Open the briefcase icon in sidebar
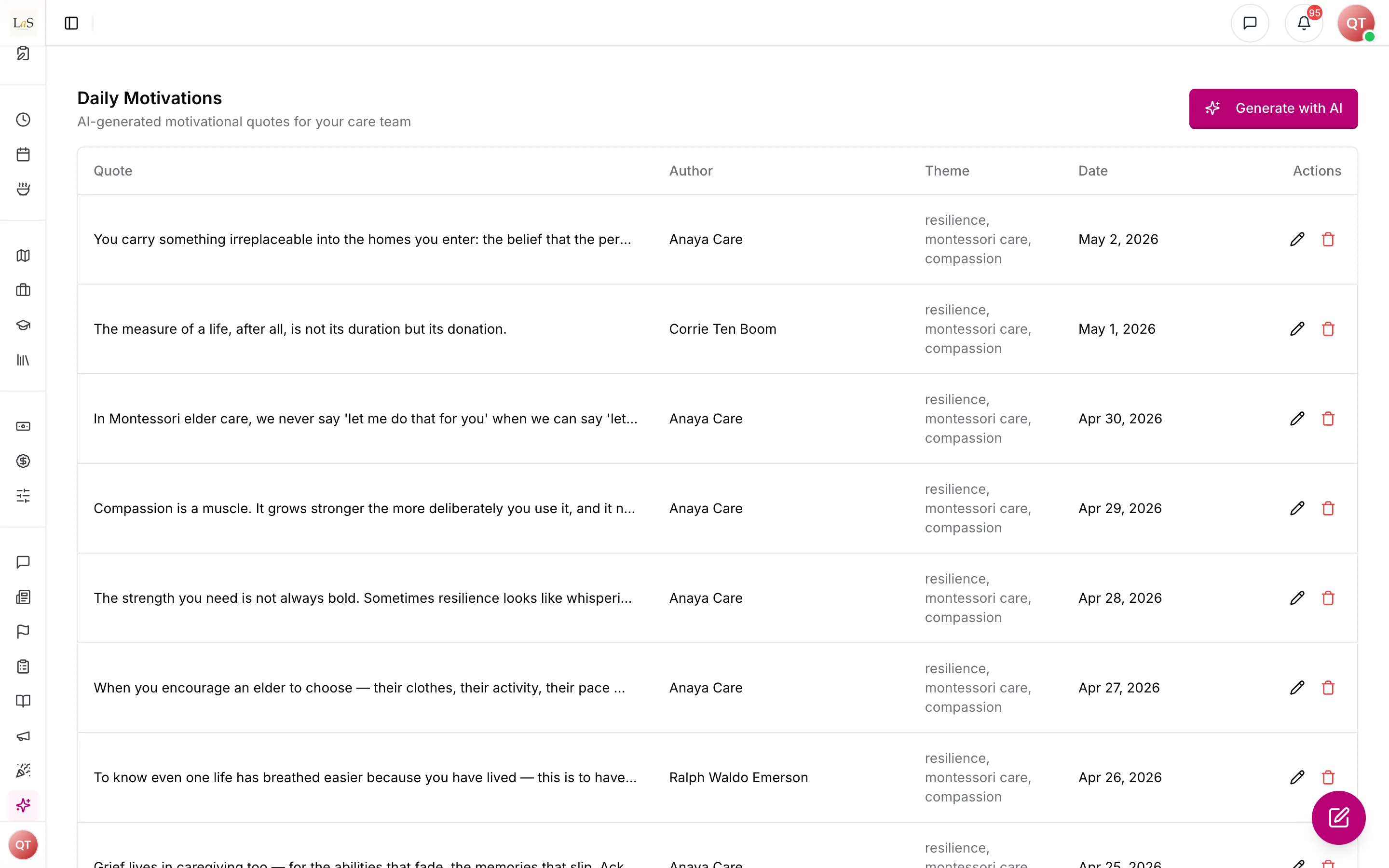 tap(23, 290)
